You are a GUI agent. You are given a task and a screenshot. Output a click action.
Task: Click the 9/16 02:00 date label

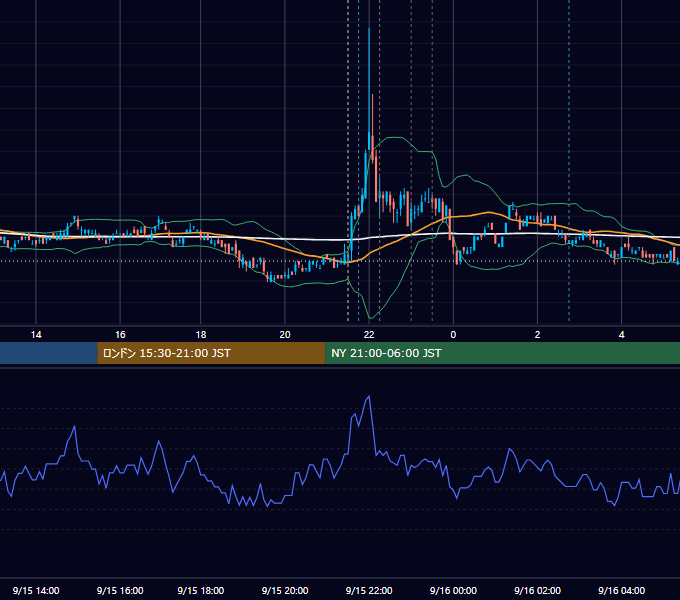pyautogui.click(x=537, y=590)
